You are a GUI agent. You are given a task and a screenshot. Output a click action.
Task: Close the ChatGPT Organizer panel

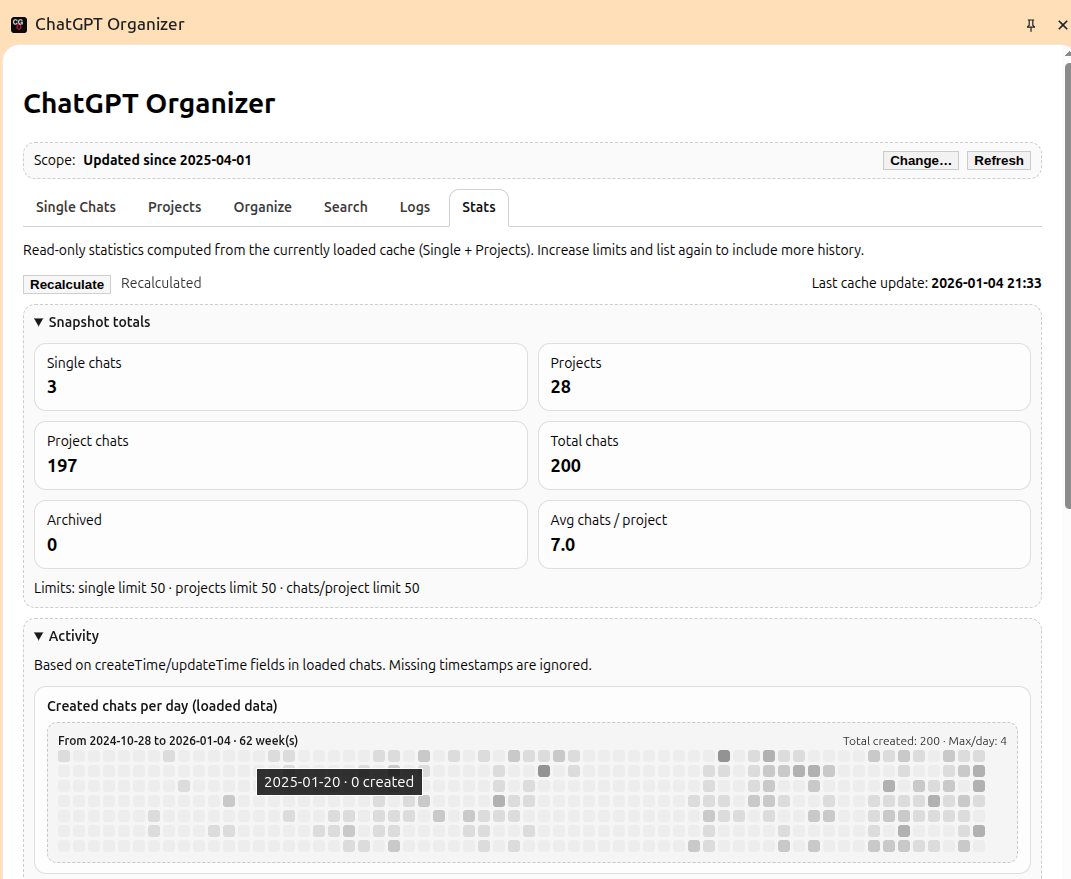[1062, 25]
